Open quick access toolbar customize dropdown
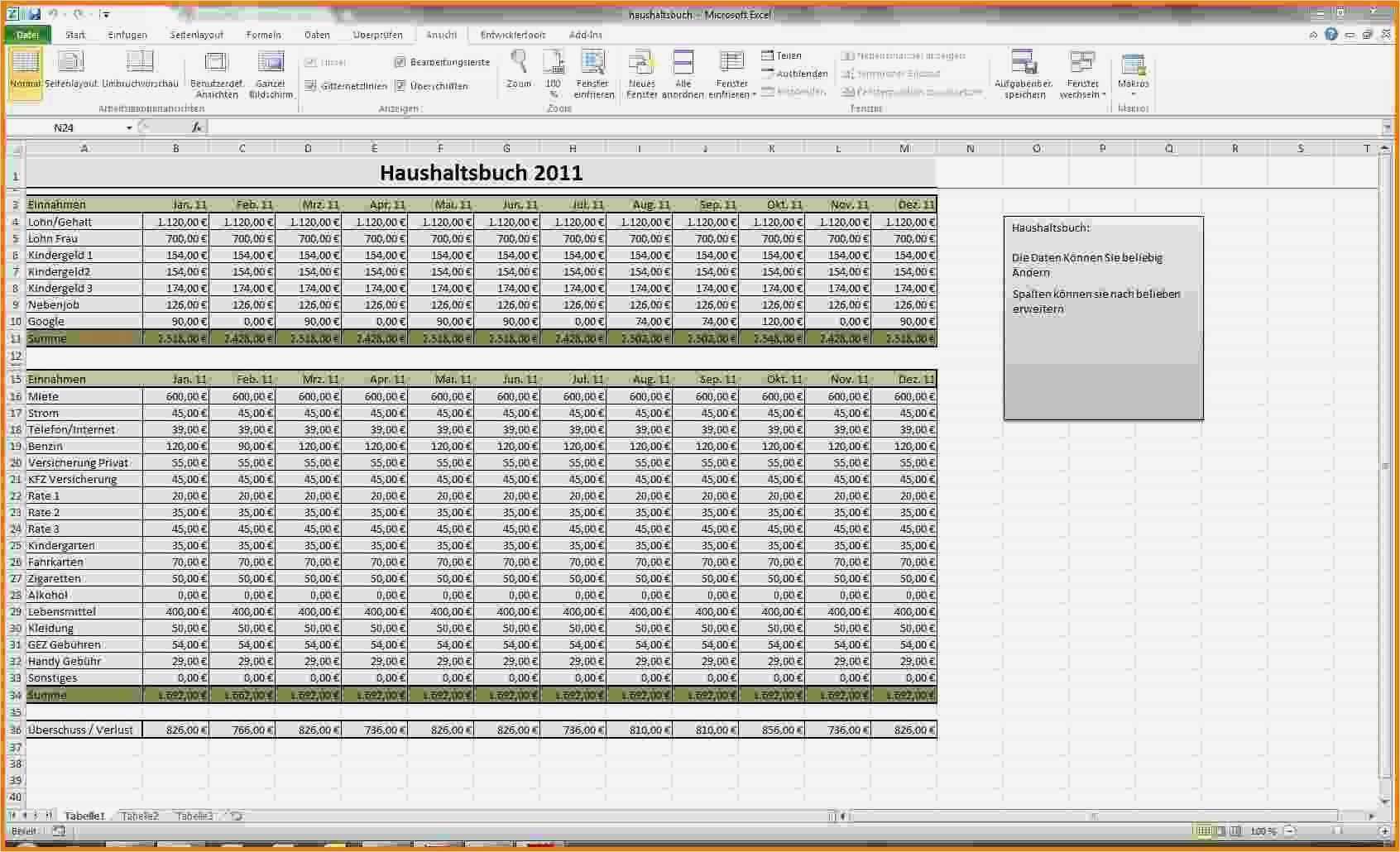The image size is (1400, 852). coord(105,14)
